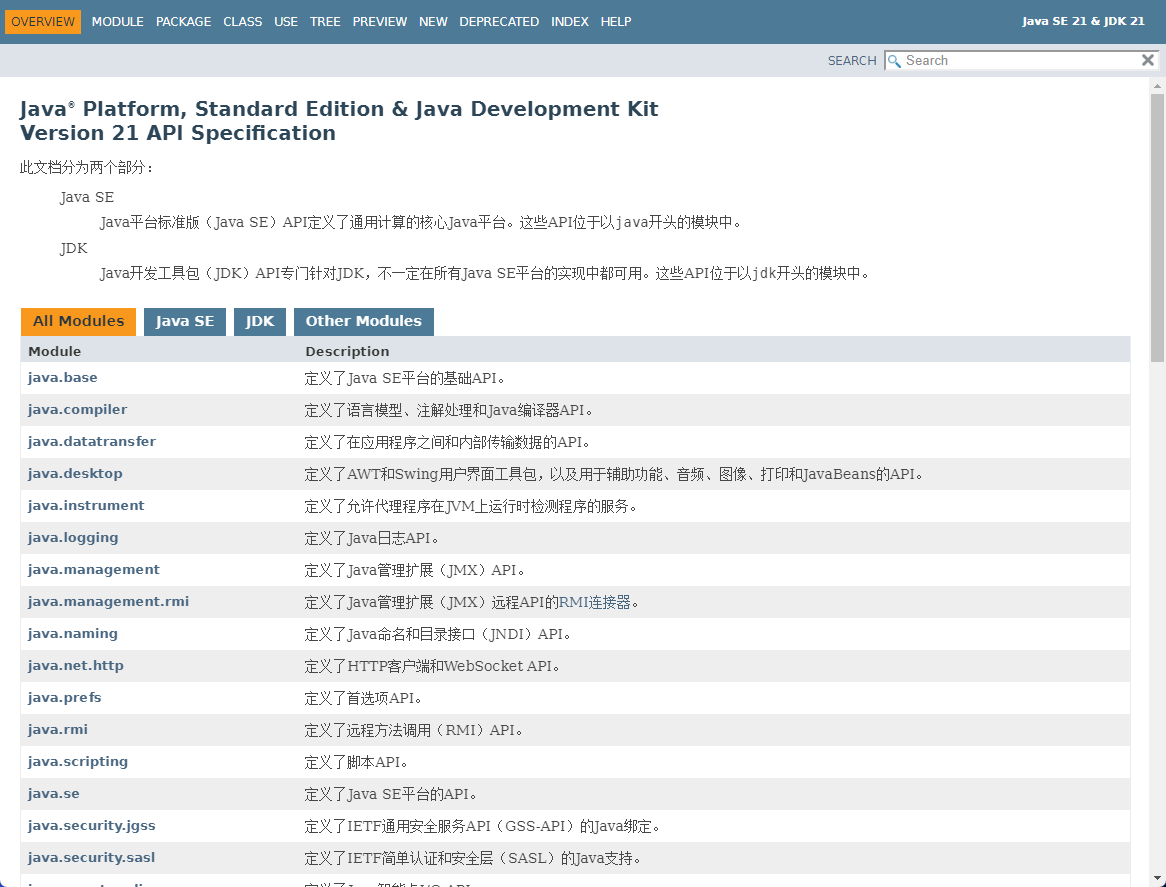The image size is (1166, 887).
Task: Switch to the Java SE tab
Action: [x=184, y=321]
